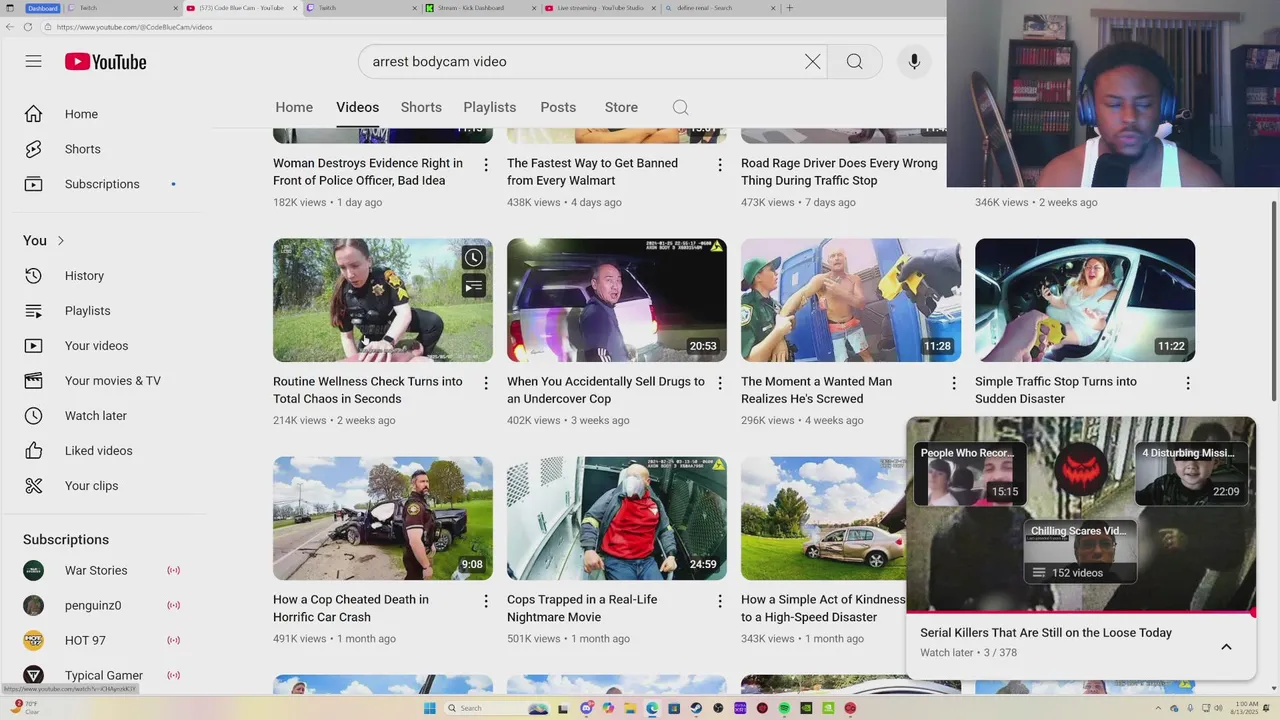Open Typical Gamer subscription
The image size is (1280, 720).
(x=103, y=676)
